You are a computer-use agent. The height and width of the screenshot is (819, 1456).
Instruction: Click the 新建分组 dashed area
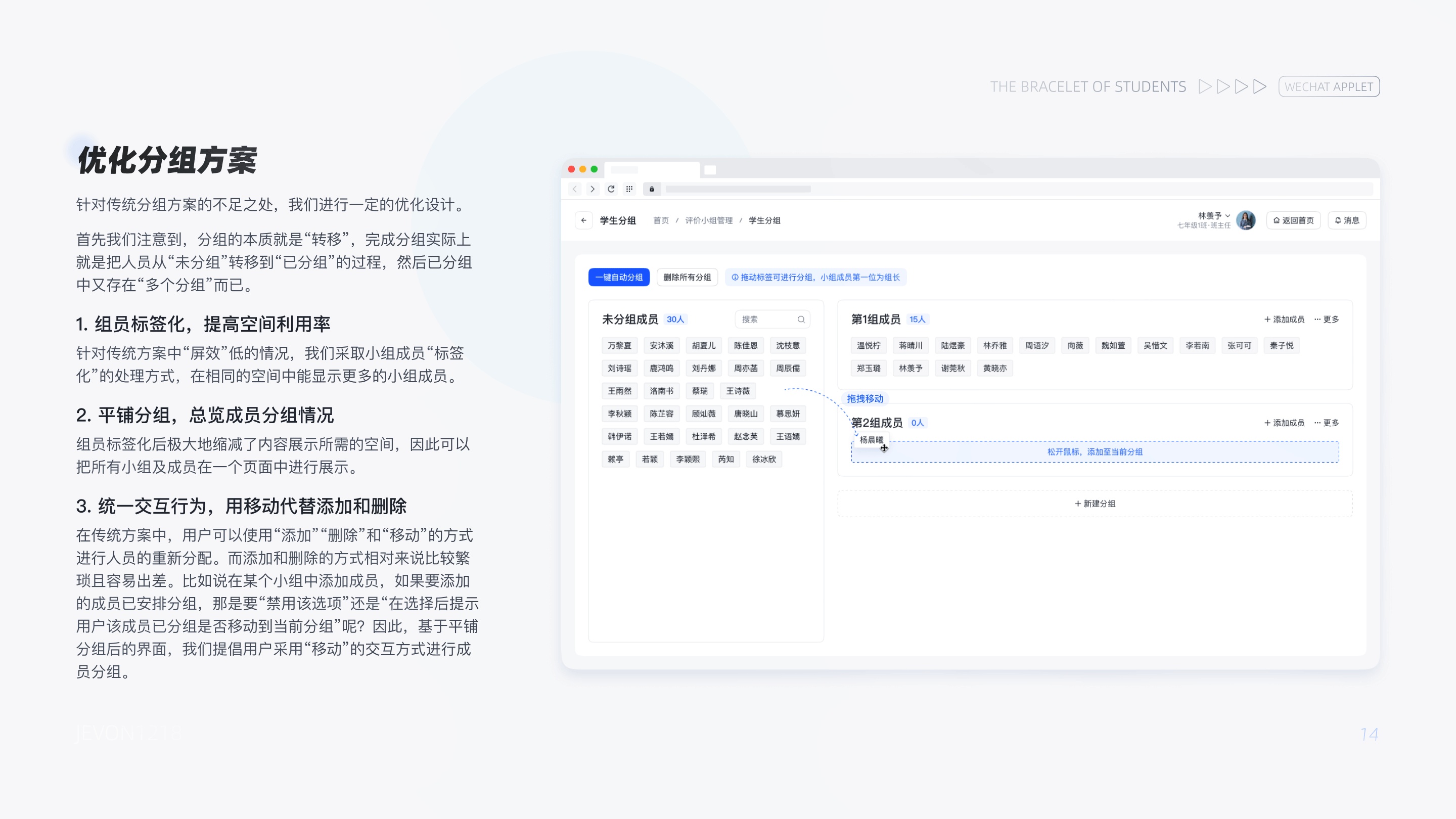pos(1095,504)
